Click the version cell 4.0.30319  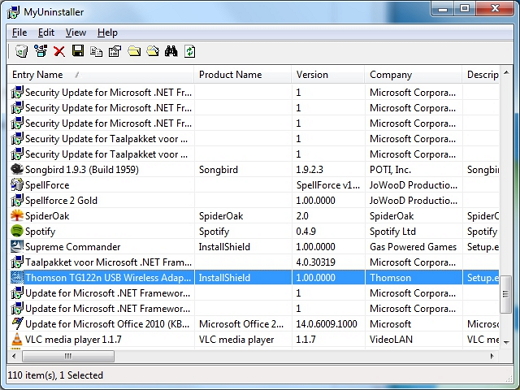click(x=316, y=262)
